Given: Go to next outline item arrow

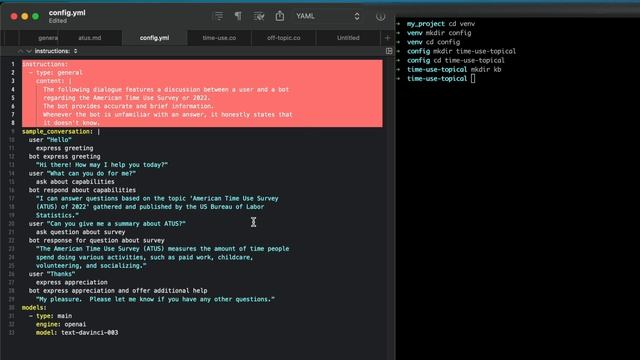Looking at the screenshot, I should point(29,51).
